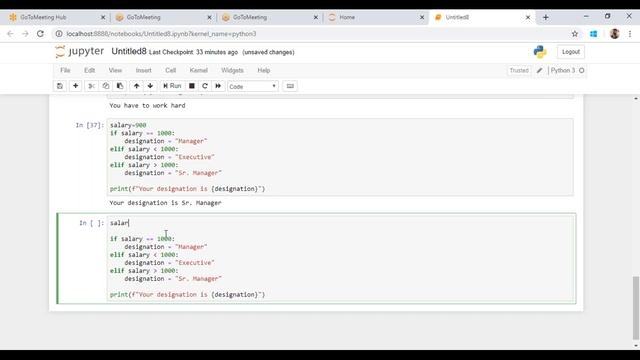
Task: Bookmark this page with star icon
Action: click(x=575, y=34)
